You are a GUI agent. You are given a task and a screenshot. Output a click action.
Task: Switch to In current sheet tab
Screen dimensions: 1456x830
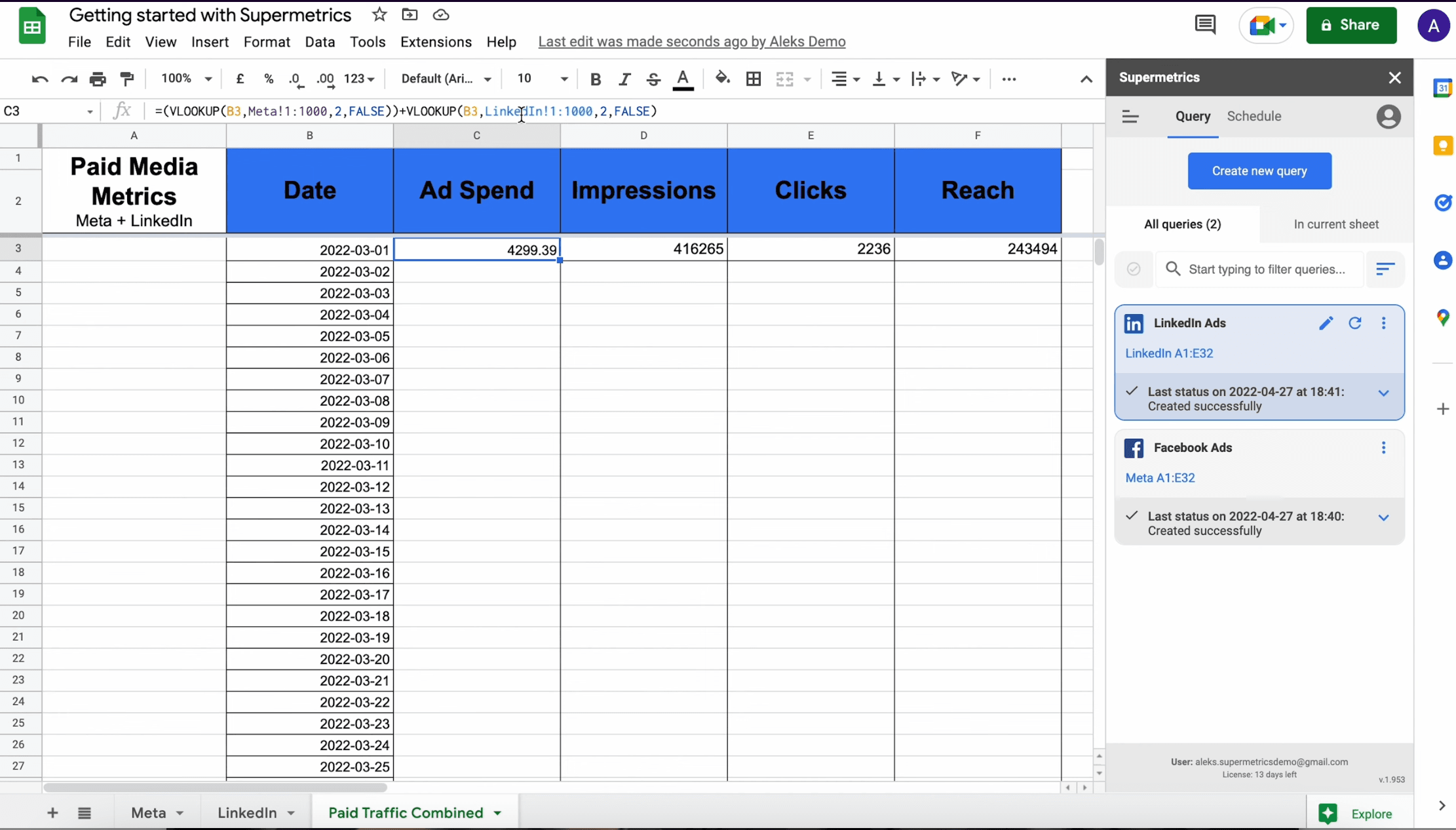[x=1335, y=224]
